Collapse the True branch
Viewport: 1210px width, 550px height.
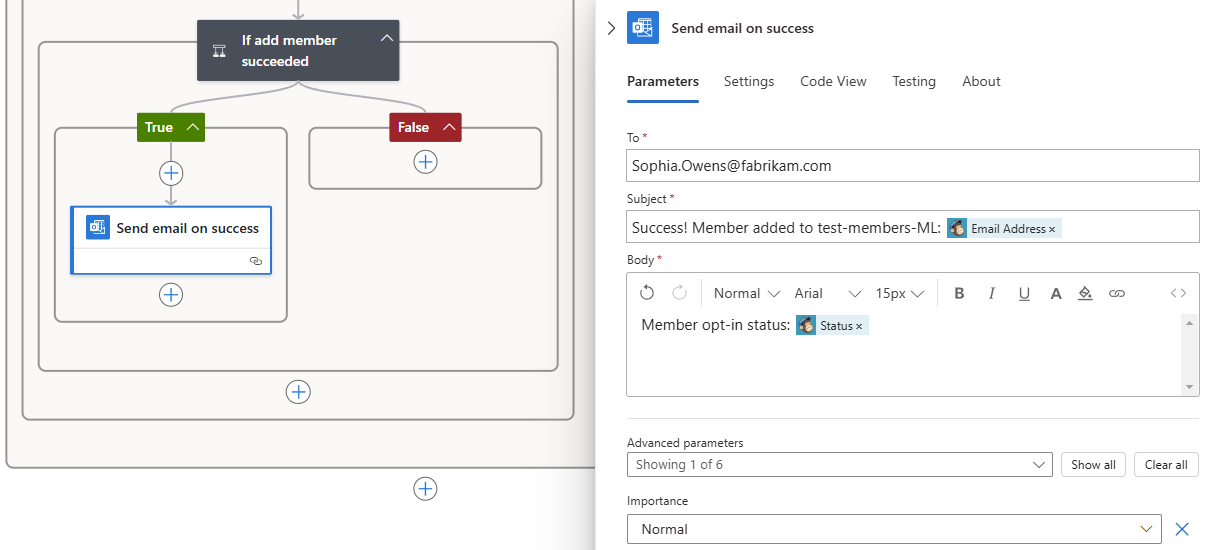(193, 127)
